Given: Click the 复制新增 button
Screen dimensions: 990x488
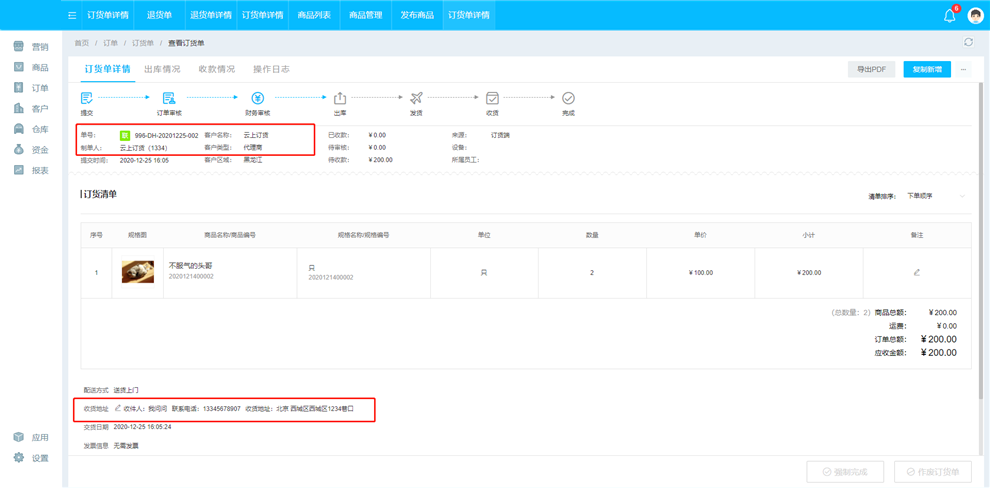Looking at the screenshot, I should pos(926,69).
